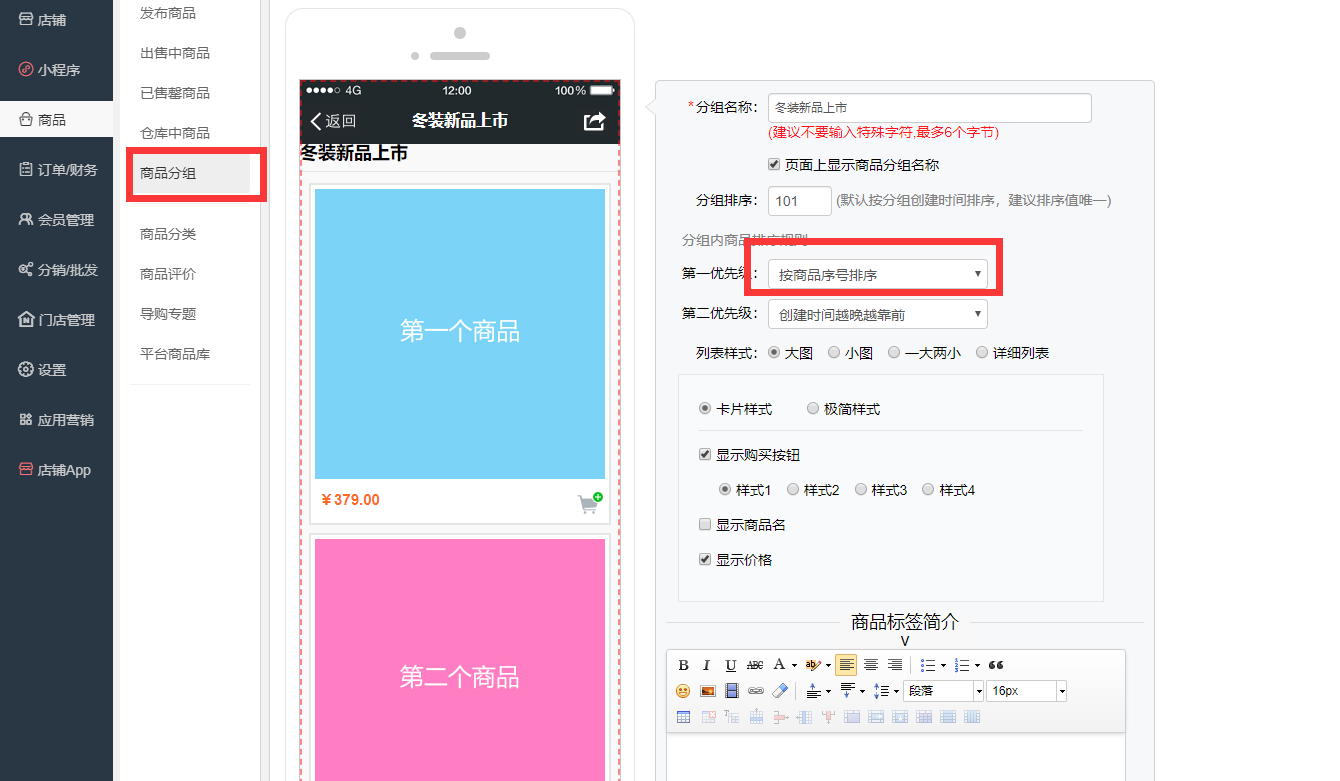Expand the font color dropdown arrow
Screen dimensions: 1340x781
click(794, 665)
